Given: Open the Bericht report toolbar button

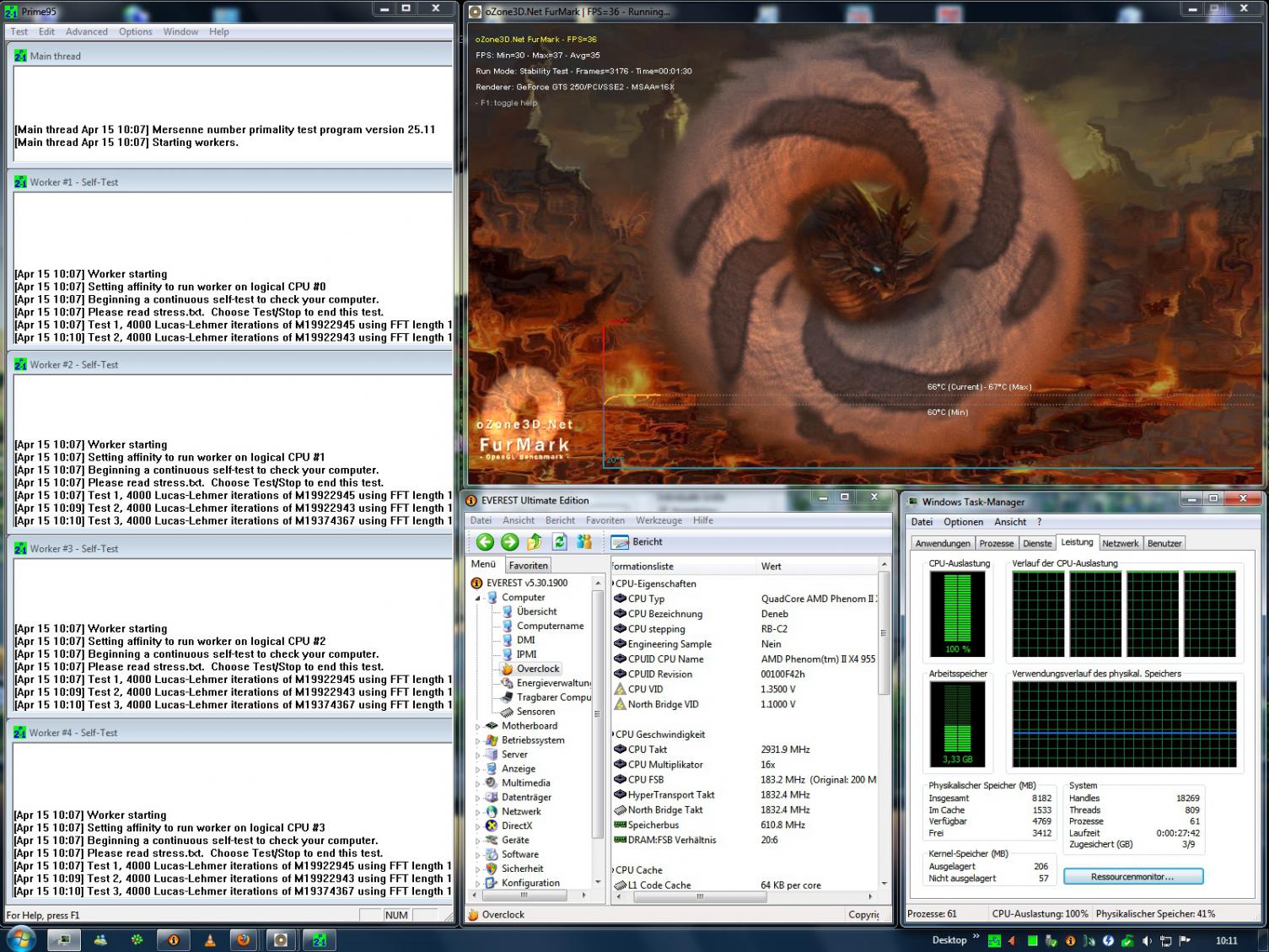Looking at the screenshot, I should pyautogui.click(x=637, y=542).
